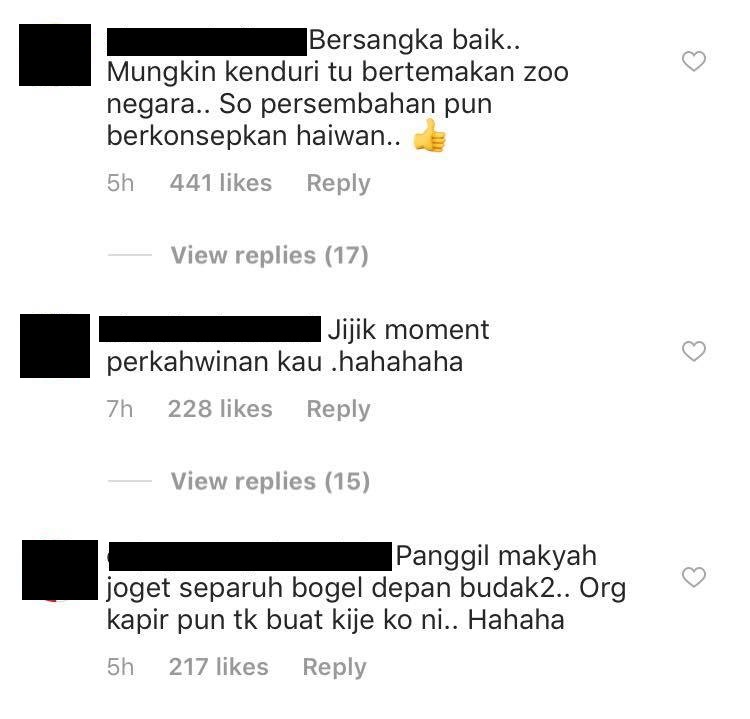Show who liked: 217 likes

point(219,667)
